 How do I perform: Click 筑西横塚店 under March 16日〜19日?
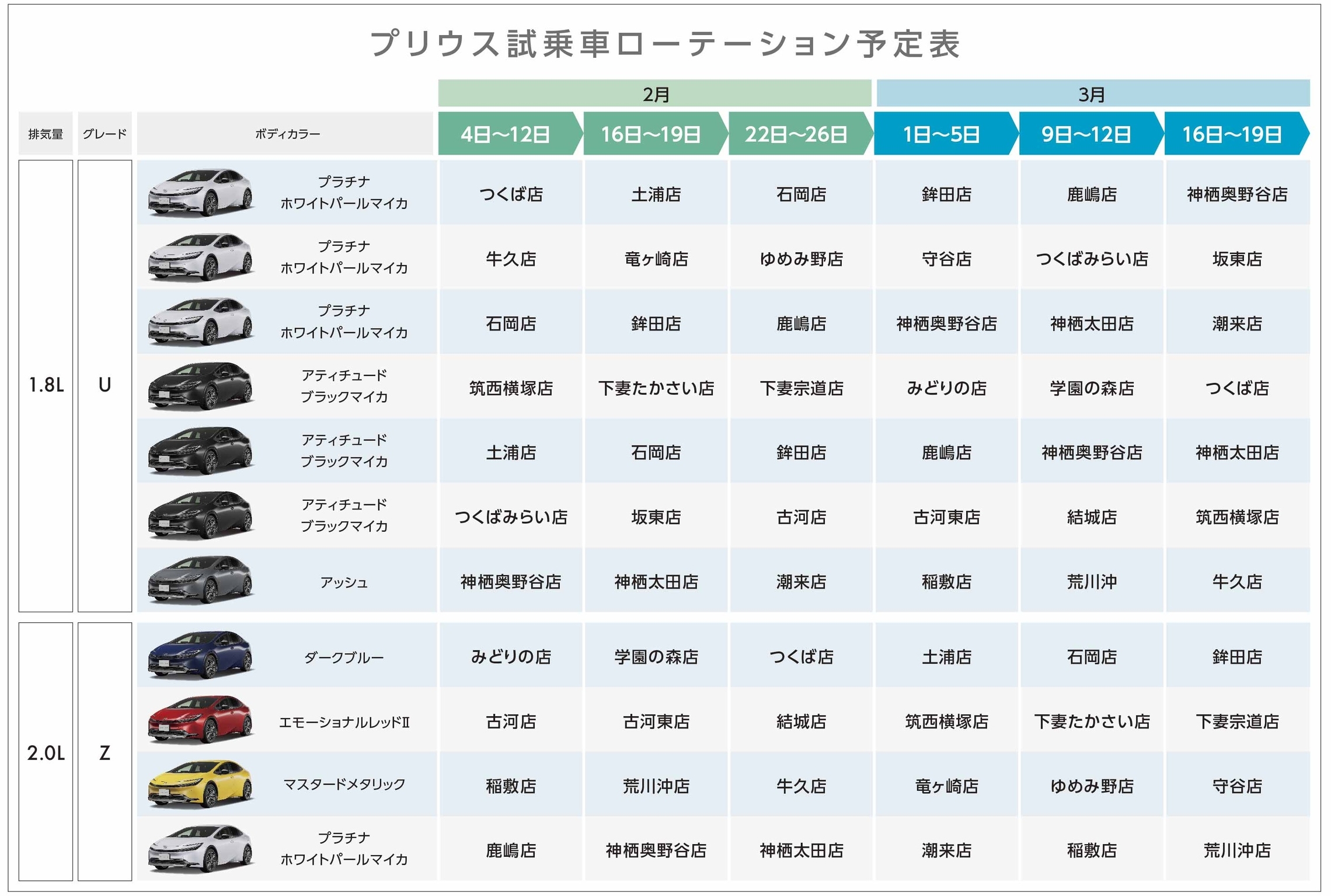tap(1237, 517)
